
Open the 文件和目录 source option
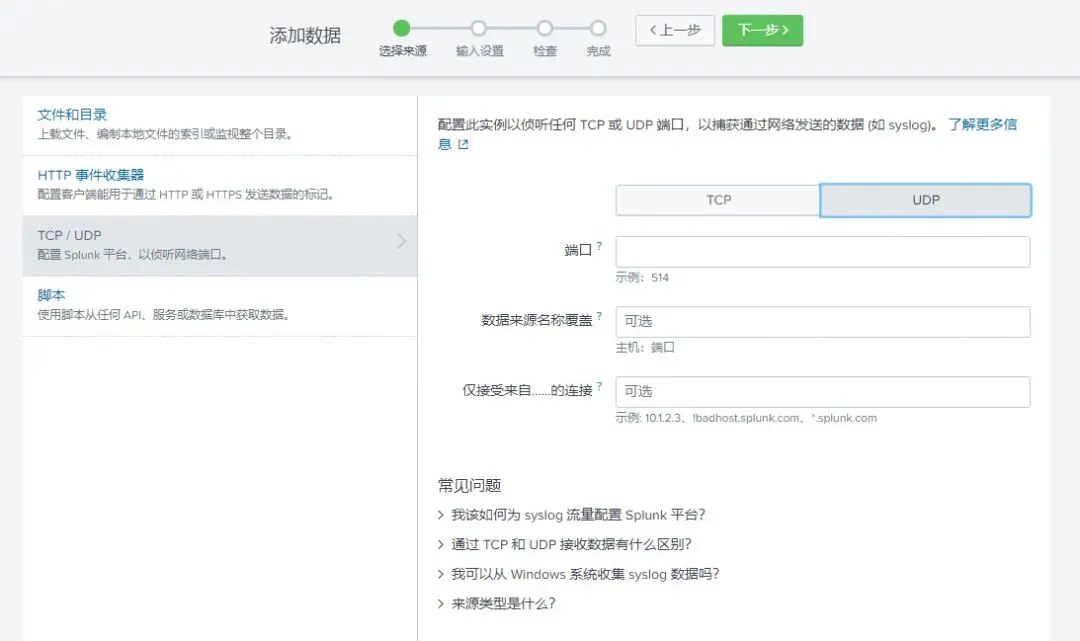(220, 125)
